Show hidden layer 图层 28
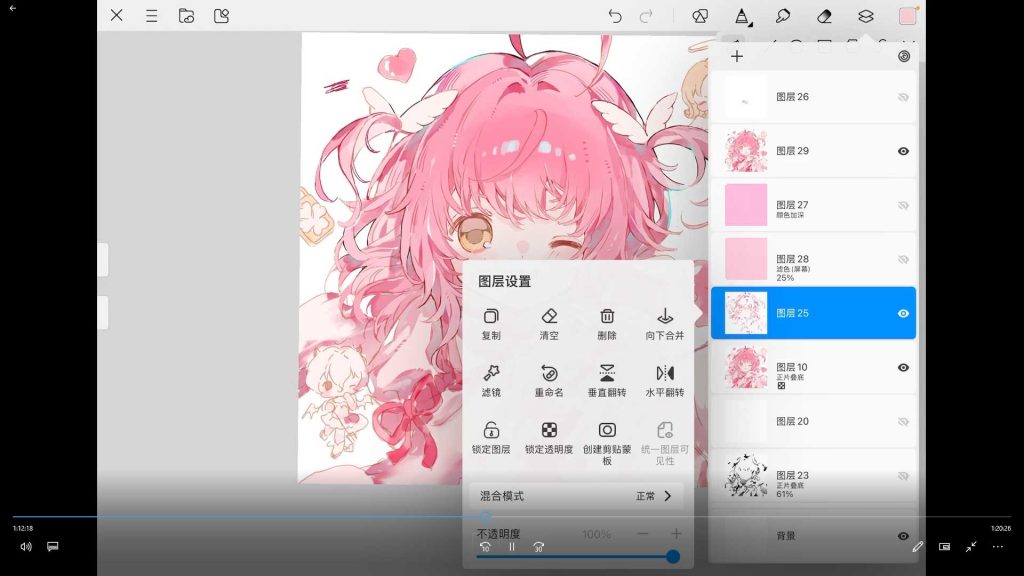Screen dimensions: 1024x576 (903, 260)
